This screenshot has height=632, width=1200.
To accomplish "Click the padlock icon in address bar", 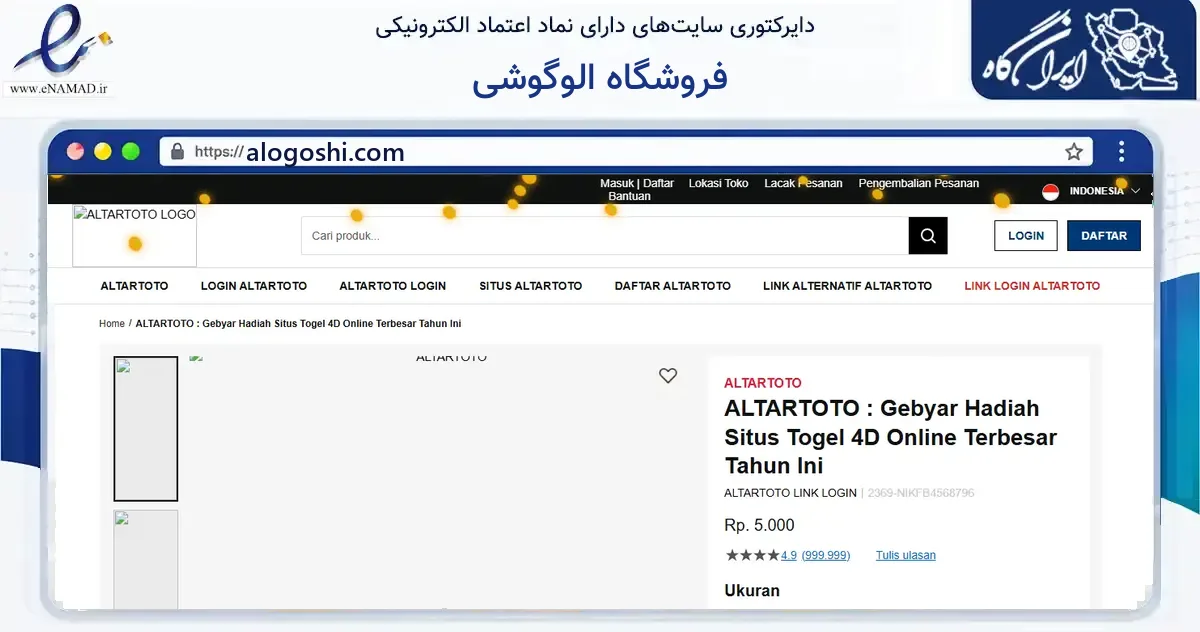I will click(x=178, y=151).
